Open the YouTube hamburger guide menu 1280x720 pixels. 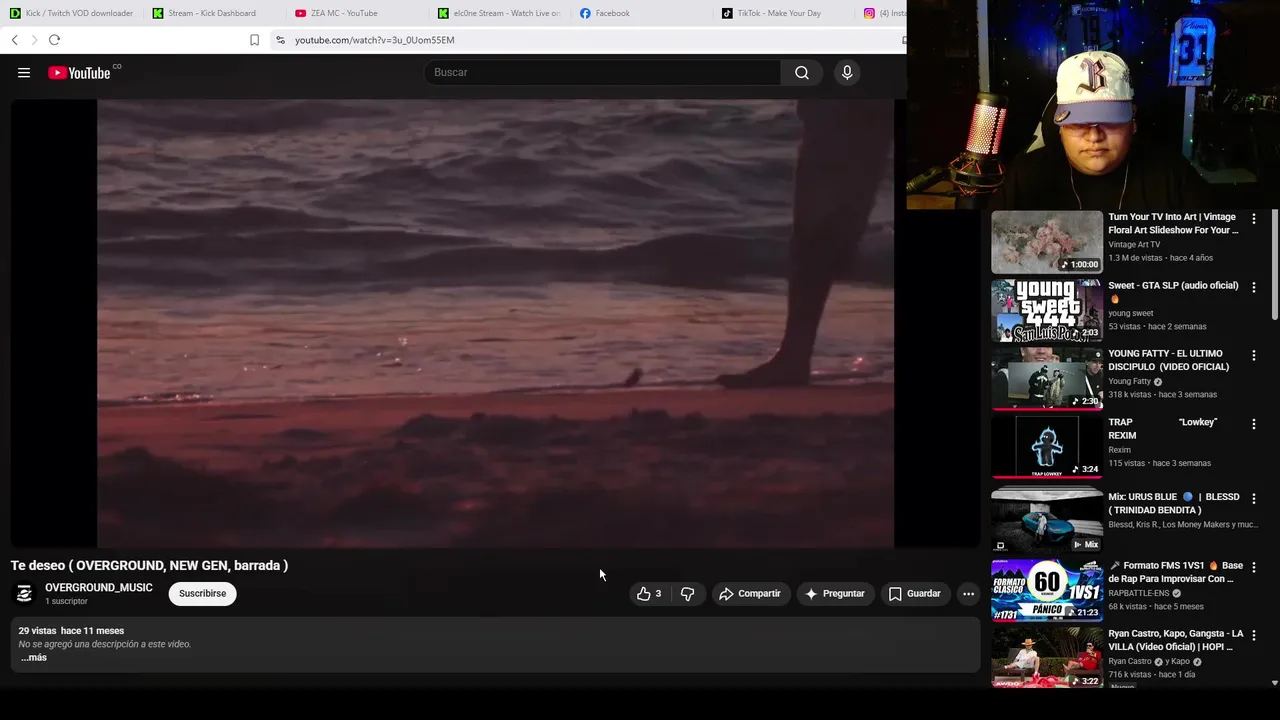pos(24,73)
